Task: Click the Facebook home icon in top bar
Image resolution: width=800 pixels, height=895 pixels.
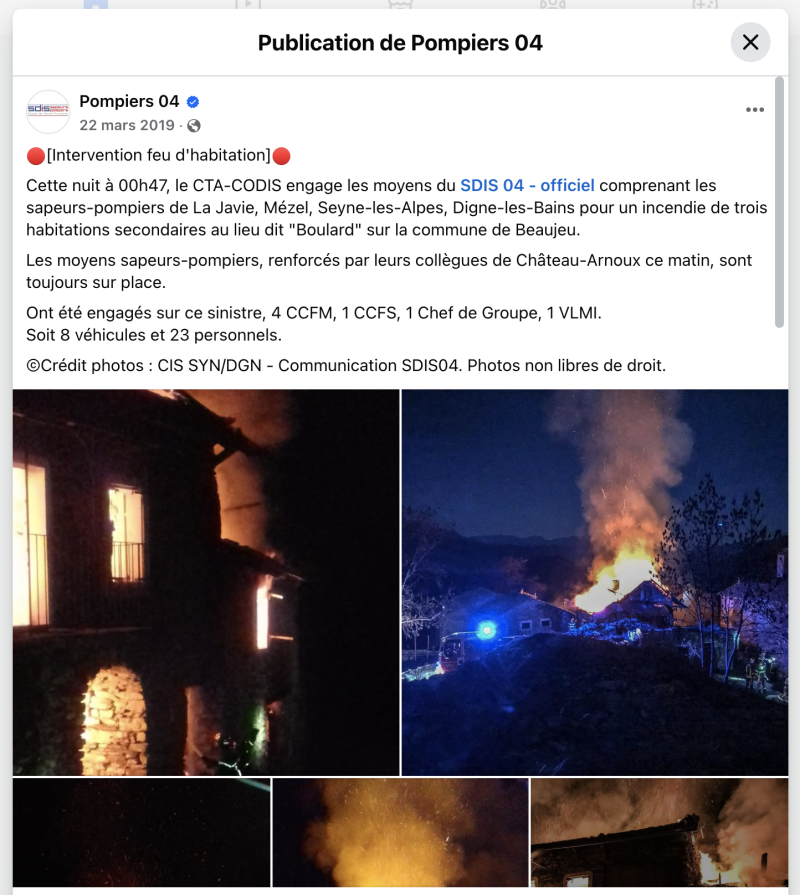Action: point(95,4)
